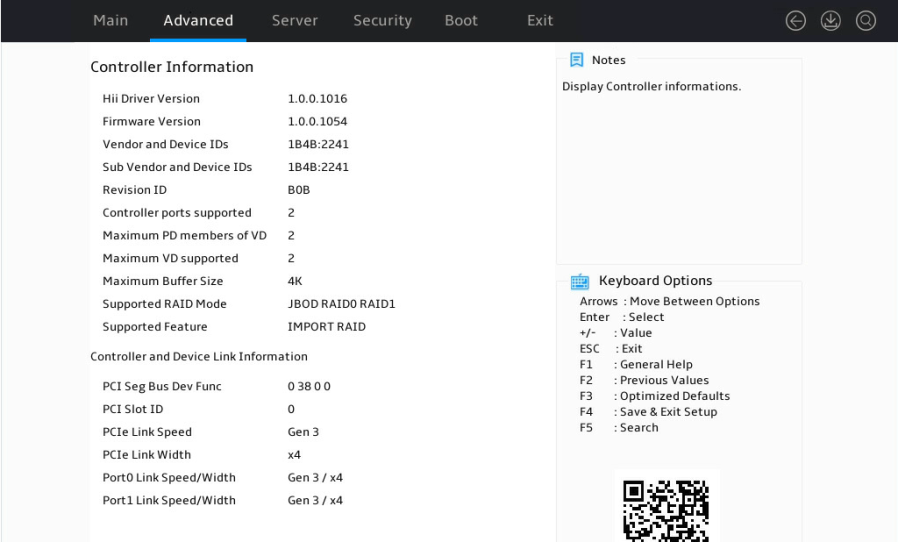Click the F3 Optimized Defaults entry

(x=655, y=396)
